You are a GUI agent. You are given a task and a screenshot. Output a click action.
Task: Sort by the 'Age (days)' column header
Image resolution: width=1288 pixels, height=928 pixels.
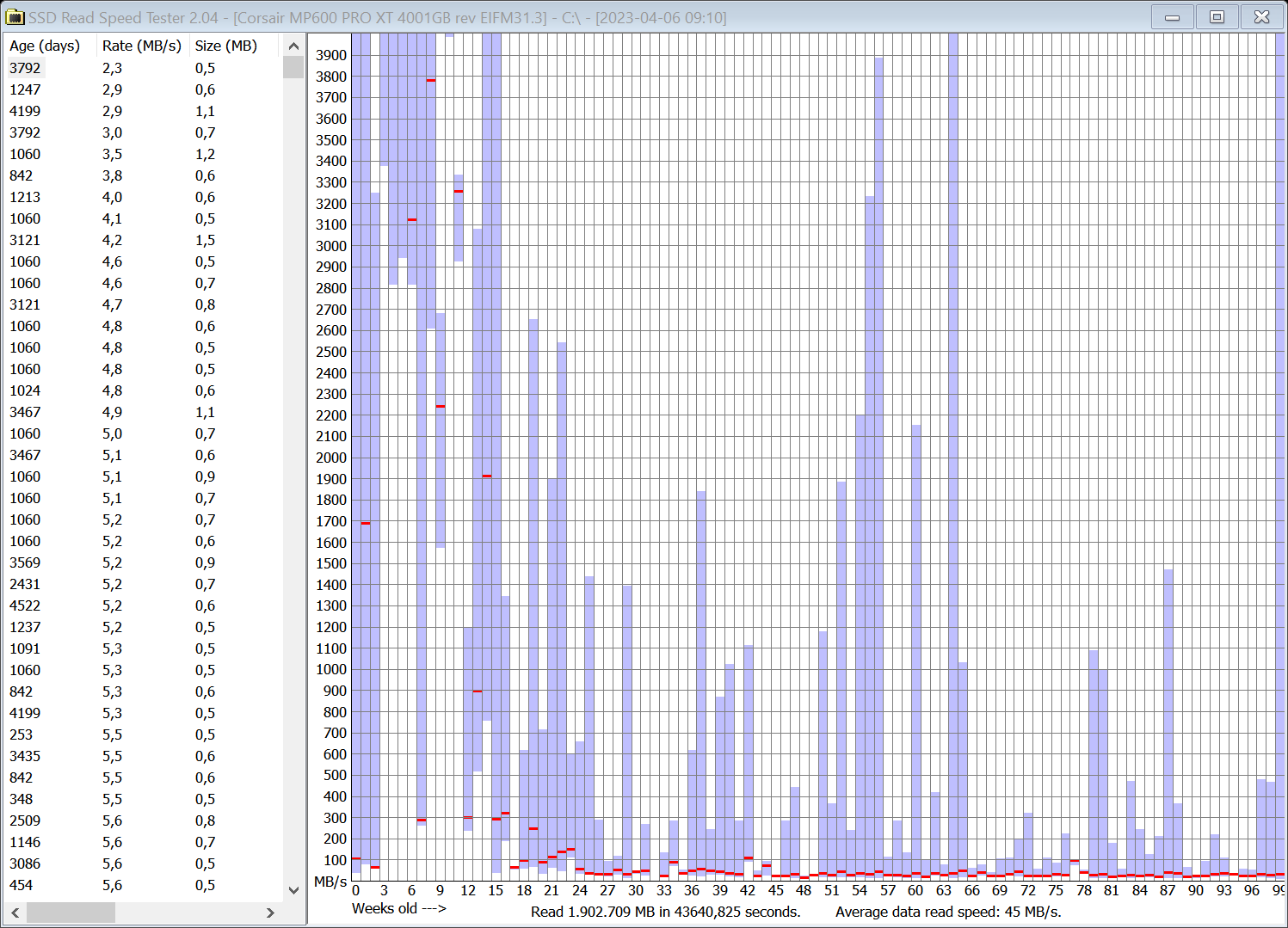pyautogui.click(x=46, y=46)
